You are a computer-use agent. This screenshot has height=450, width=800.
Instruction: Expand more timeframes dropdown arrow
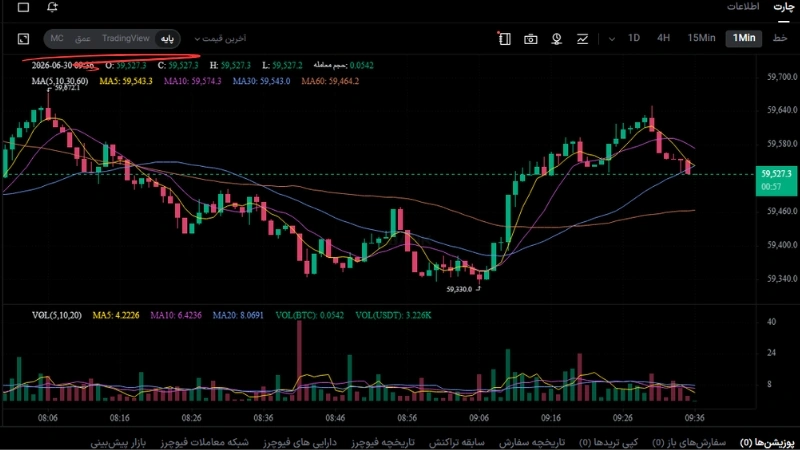click(612, 39)
